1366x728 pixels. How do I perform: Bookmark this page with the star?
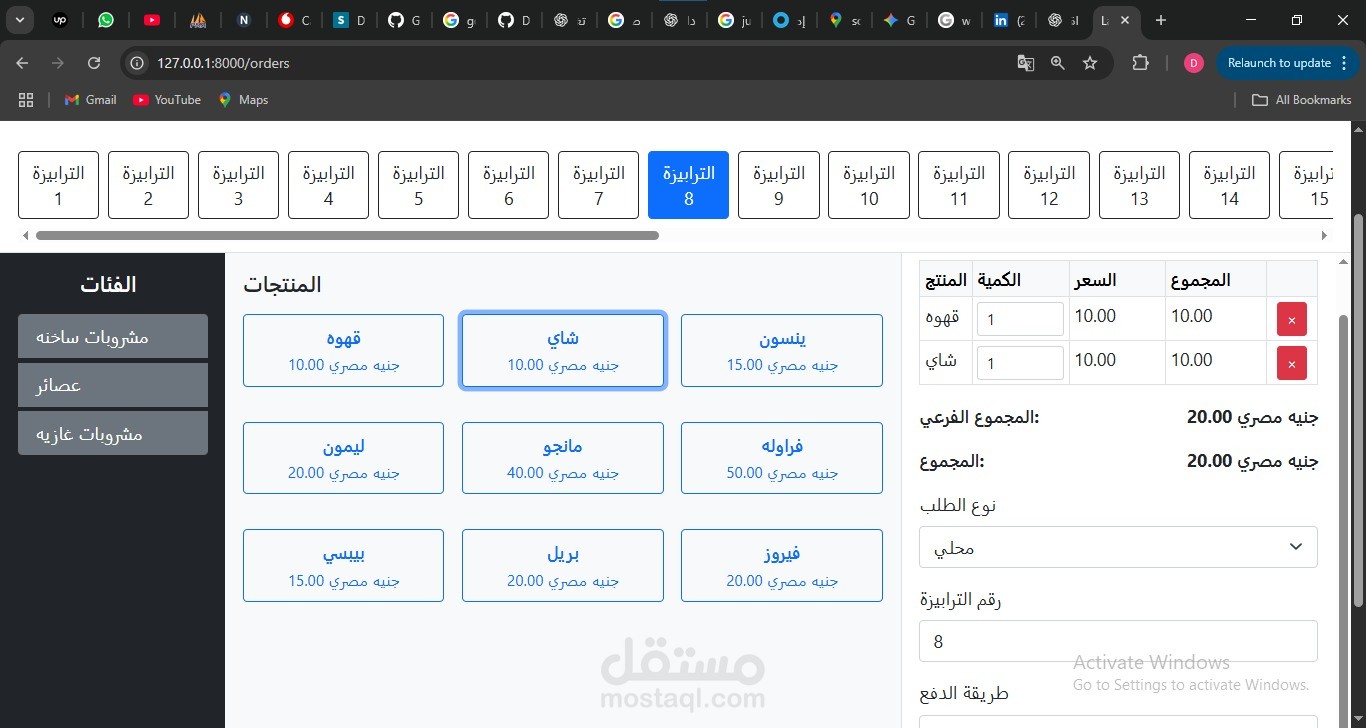[x=1090, y=63]
